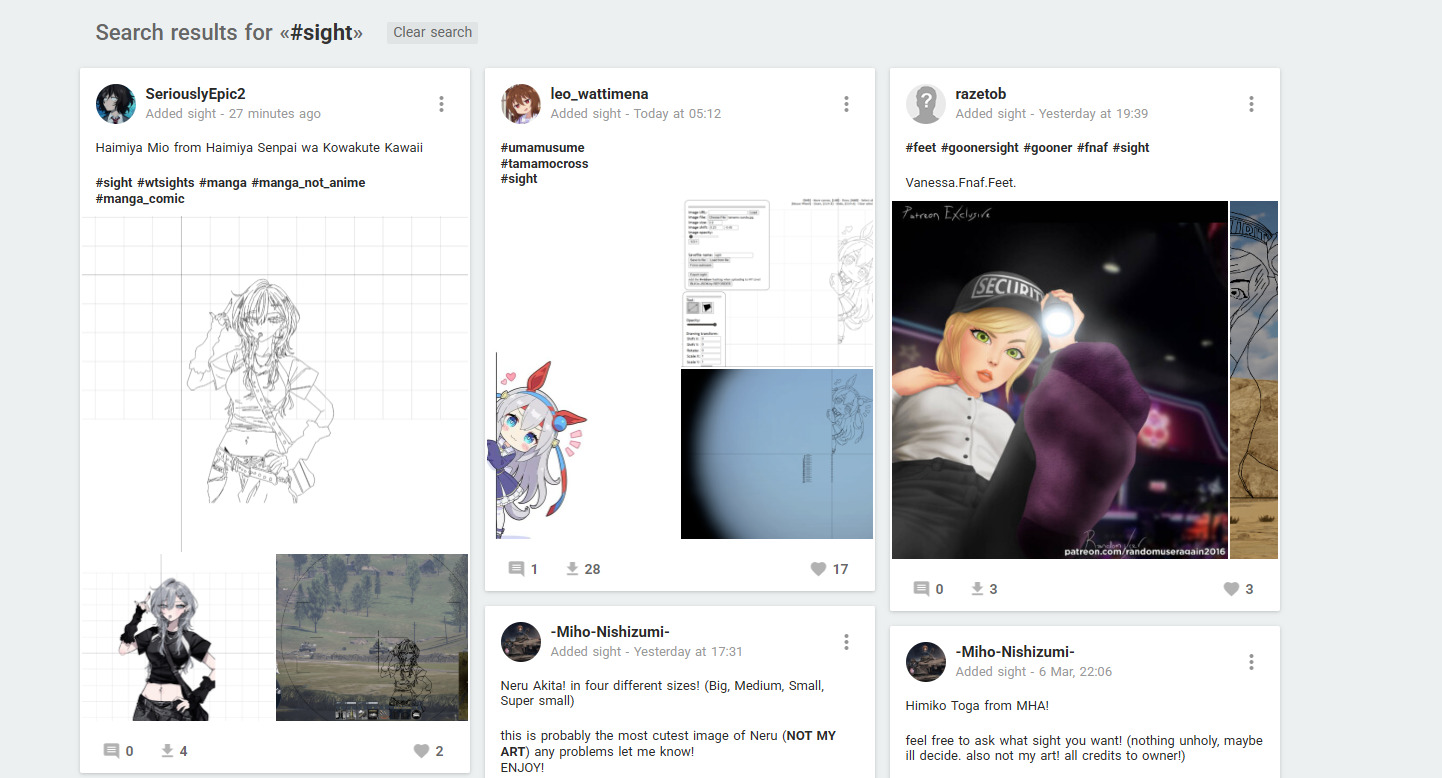Click download icon on razetob's post

[978, 589]
